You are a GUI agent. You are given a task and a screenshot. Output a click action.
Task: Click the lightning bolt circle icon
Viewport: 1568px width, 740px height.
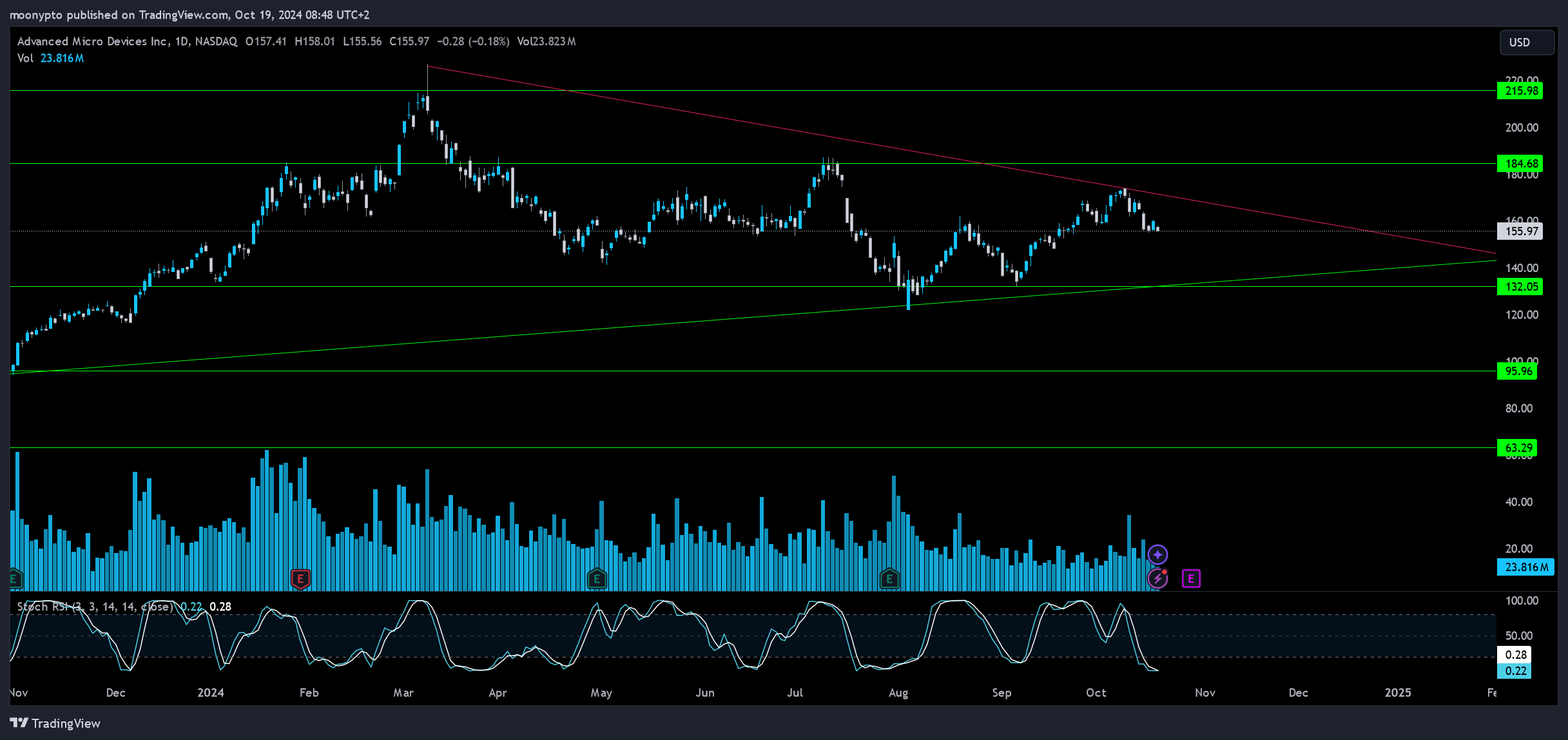pyautogui.click(x=1157, y=579)
